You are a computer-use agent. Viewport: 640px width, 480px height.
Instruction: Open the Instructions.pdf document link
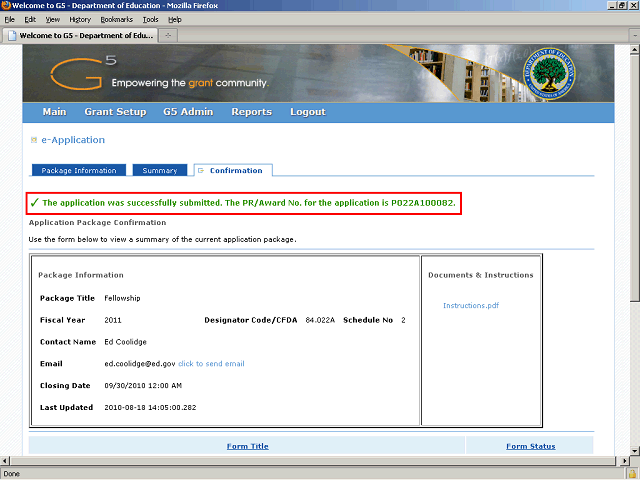coord(471,305)
